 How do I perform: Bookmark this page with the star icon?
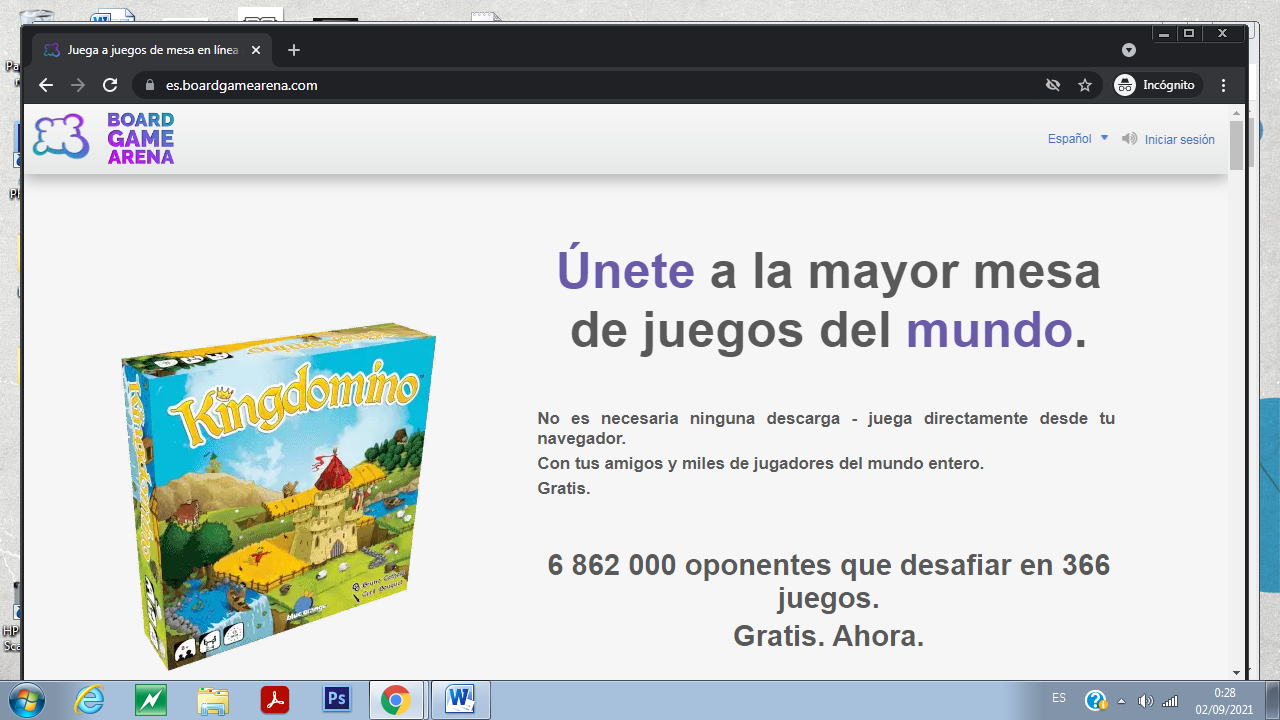(x=1085, y=85)
